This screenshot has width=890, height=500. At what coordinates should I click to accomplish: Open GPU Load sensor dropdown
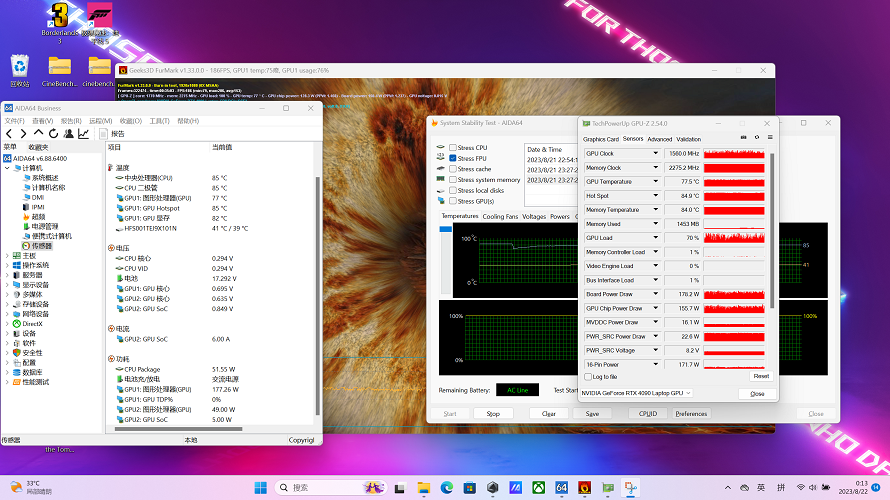tap(656, 238)
